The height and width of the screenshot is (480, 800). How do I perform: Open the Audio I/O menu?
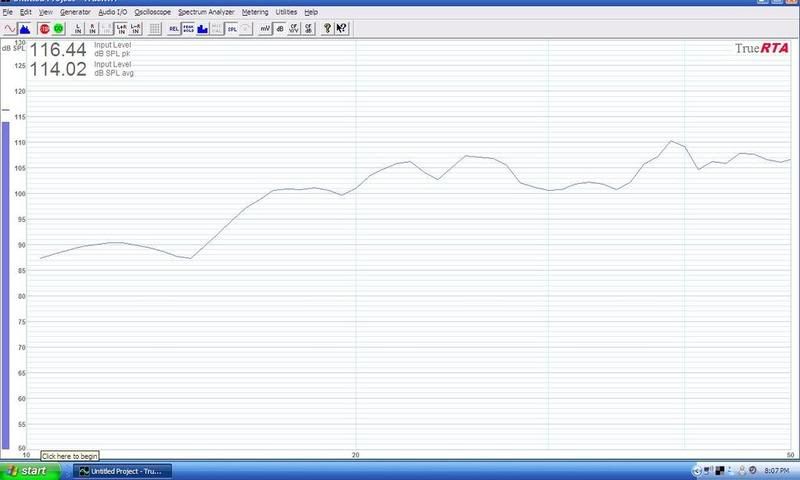click(x=113, y=12)
